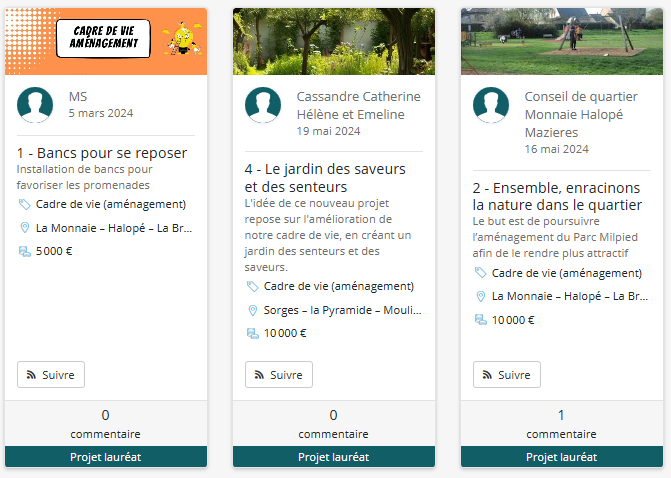
Task: Click the description starting 'Le but est de poursuivre'
Action: coord(555,237)
